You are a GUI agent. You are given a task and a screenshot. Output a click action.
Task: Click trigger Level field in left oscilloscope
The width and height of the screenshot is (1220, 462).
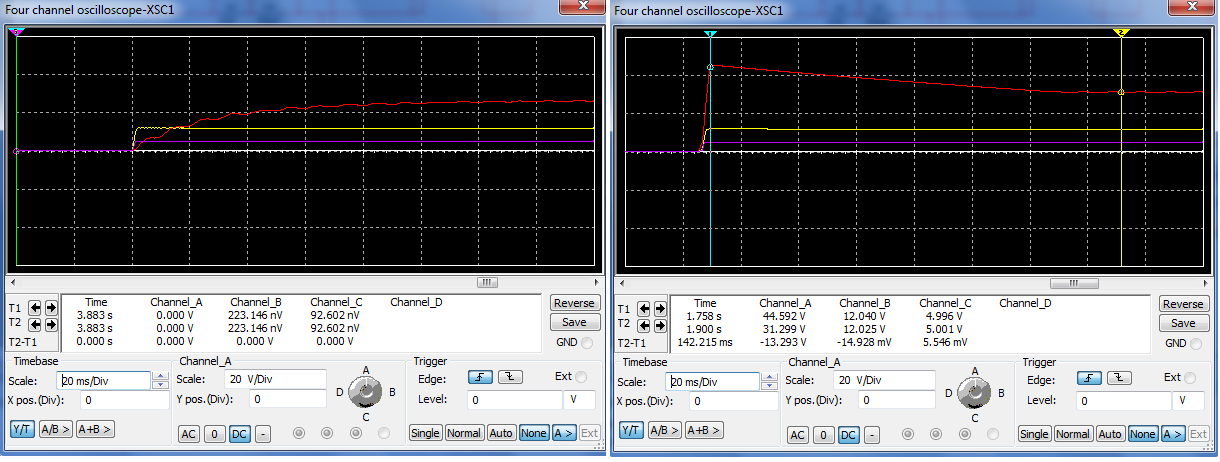[x=515, y=400]
